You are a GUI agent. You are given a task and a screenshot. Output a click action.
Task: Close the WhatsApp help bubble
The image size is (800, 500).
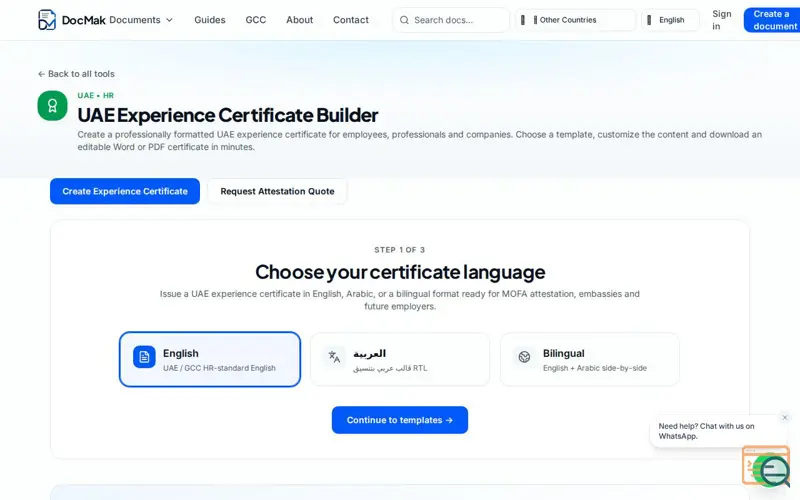click(x=785, y=417)
